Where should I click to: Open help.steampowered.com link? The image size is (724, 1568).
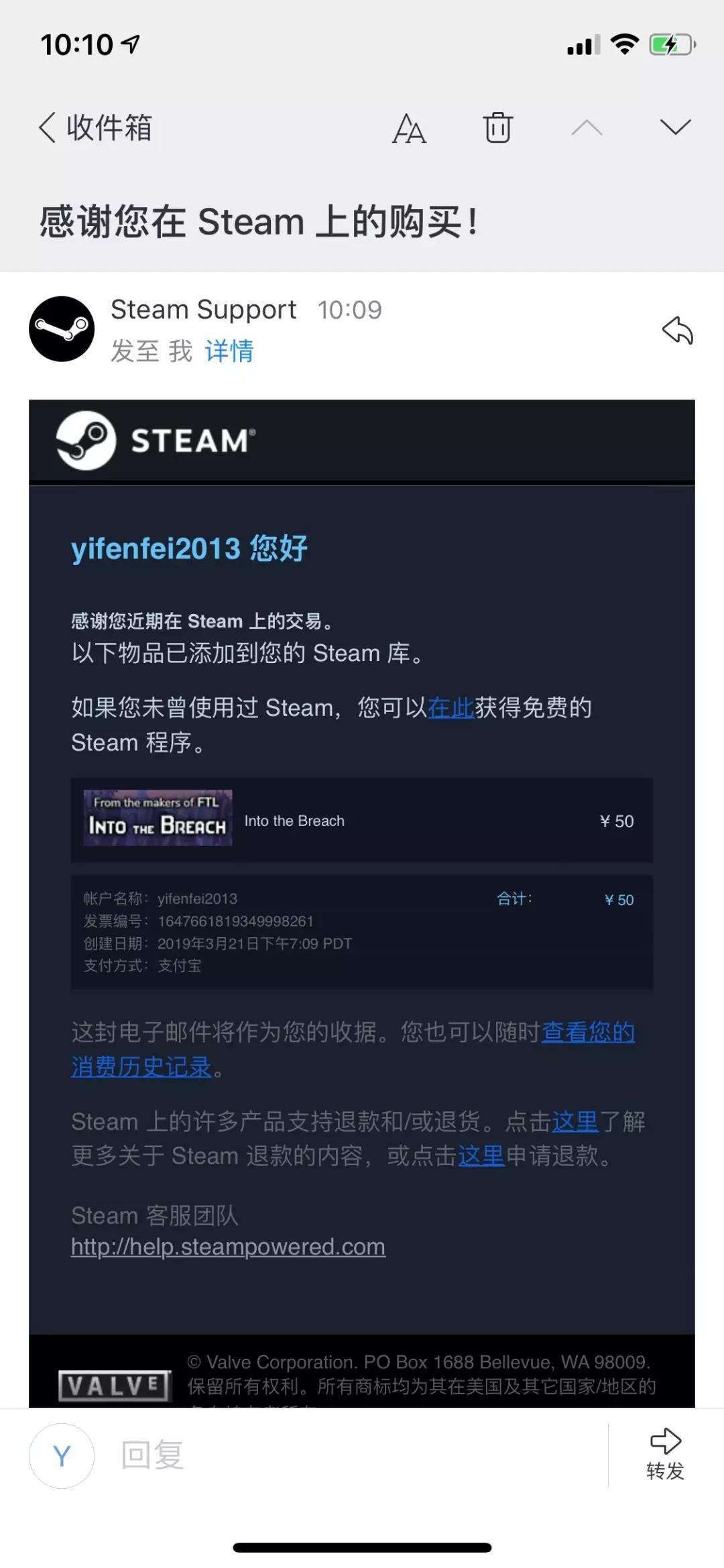pos(228,1246)
